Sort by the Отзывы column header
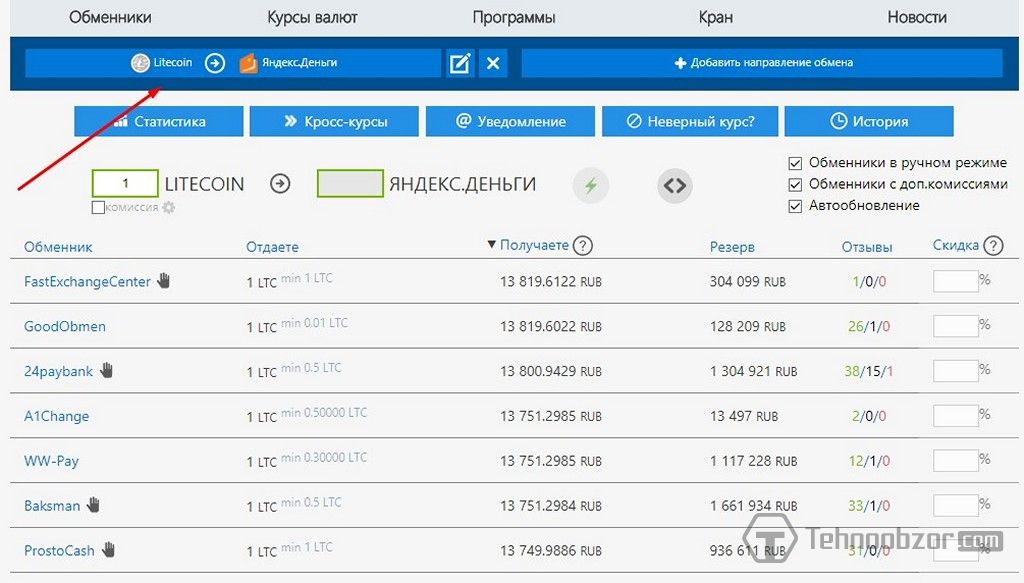The image size is (1024, 583). coord(867,247)
